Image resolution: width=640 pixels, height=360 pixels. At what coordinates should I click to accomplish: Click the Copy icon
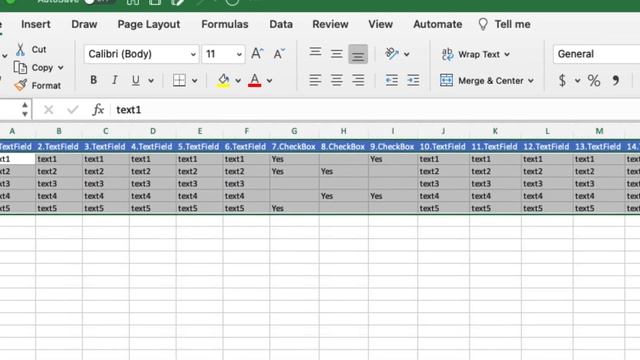point(20,67)
